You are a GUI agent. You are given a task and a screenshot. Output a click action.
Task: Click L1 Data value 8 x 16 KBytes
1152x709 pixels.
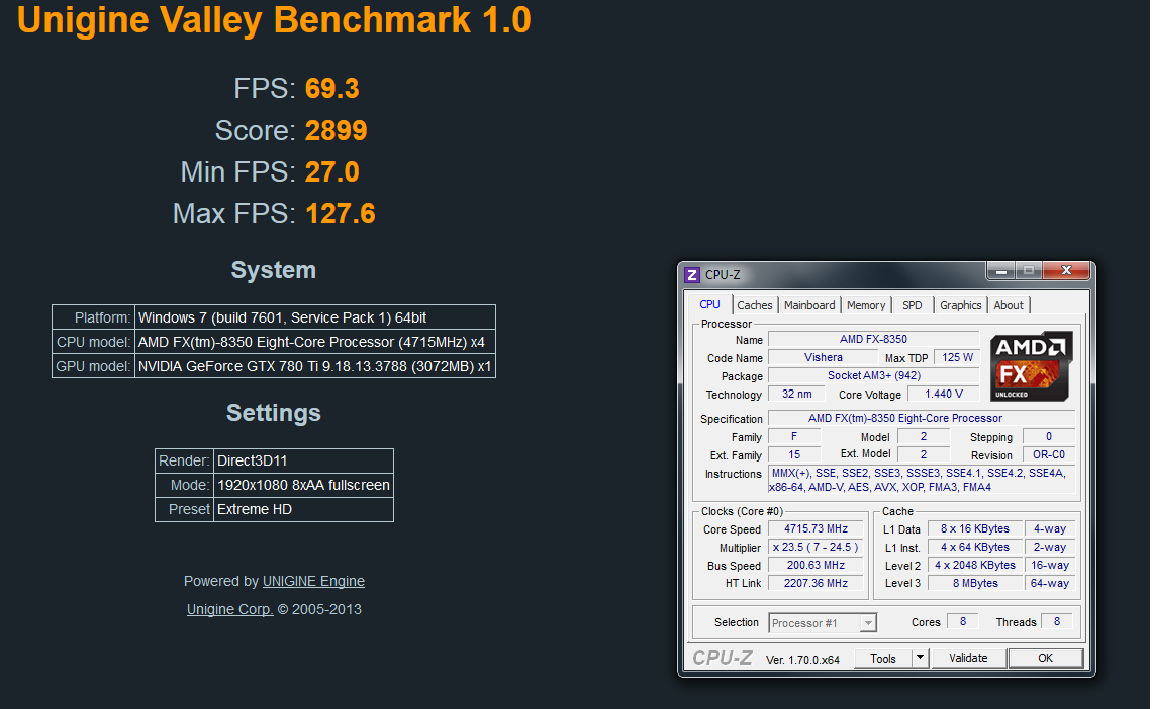point(976,529)
